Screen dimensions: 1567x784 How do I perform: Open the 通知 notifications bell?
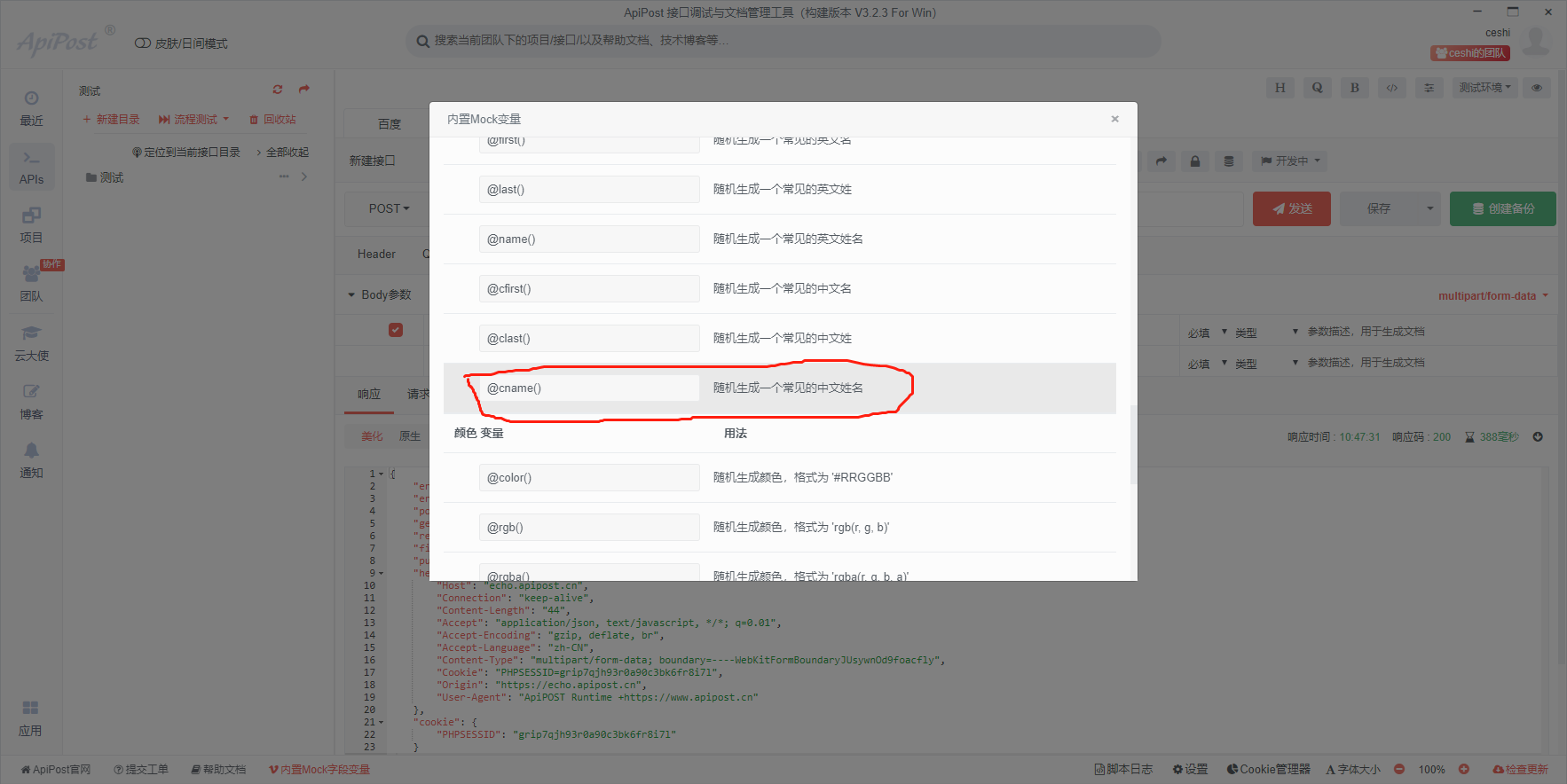31,460
